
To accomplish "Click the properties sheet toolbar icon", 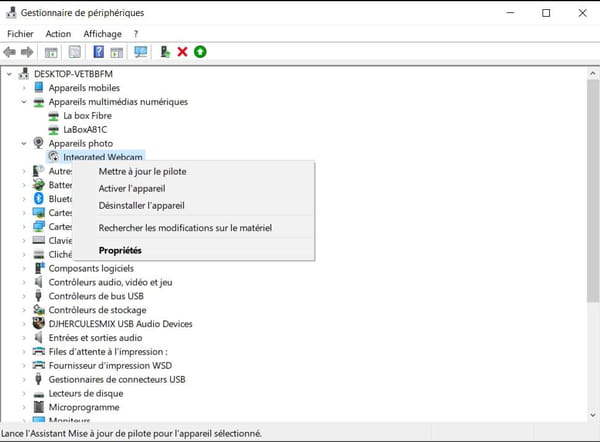I will click(75, 52).
